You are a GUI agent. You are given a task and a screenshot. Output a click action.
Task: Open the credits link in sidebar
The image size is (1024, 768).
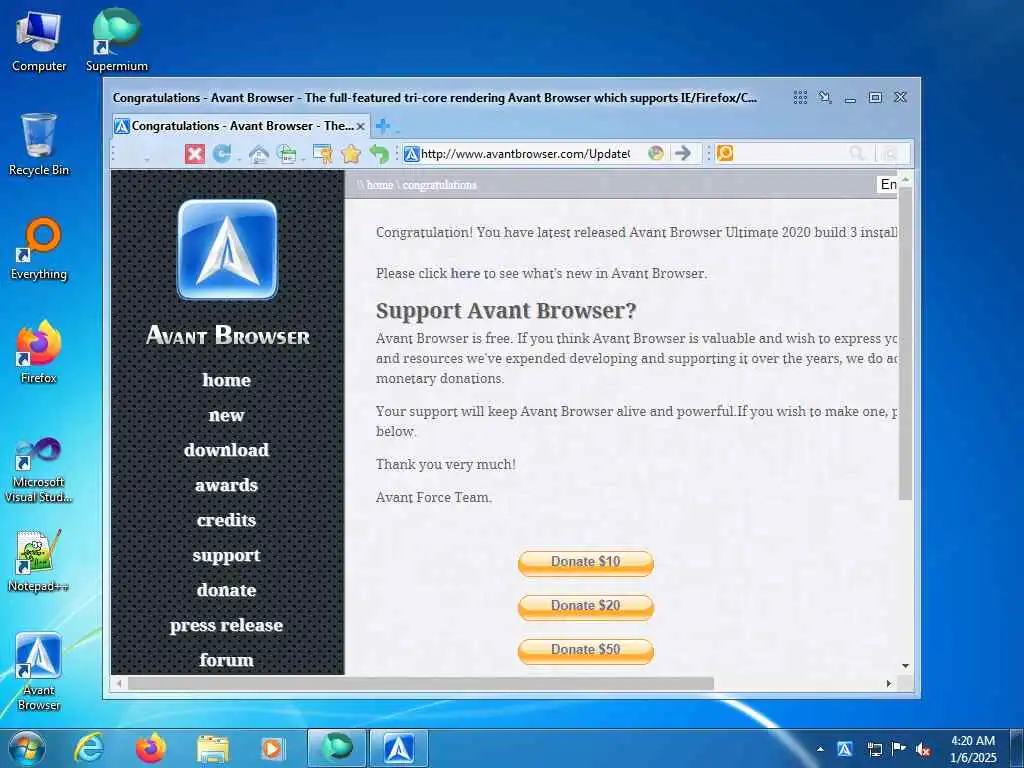coord(226,520)
